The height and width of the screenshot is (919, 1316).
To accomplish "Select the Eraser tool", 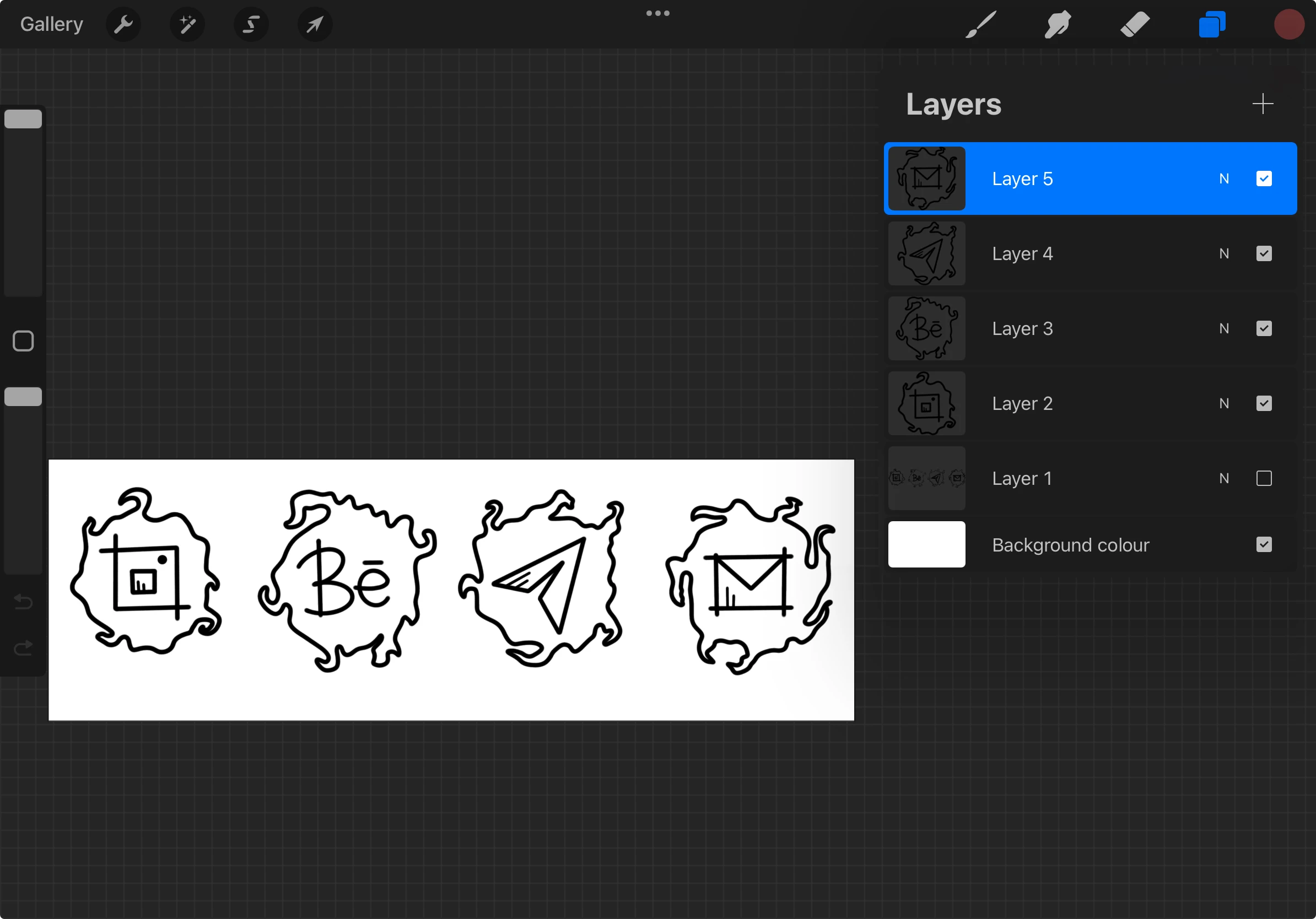I will tap(1135, 25).
